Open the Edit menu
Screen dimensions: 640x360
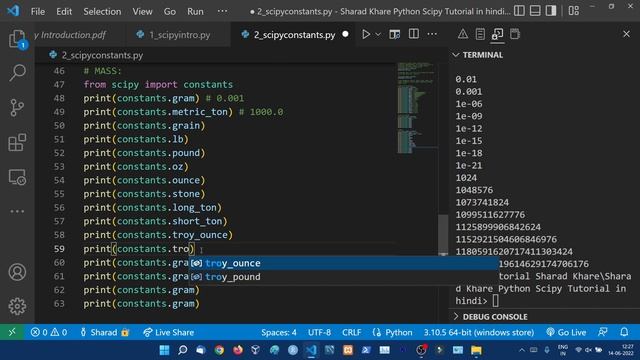64,11
